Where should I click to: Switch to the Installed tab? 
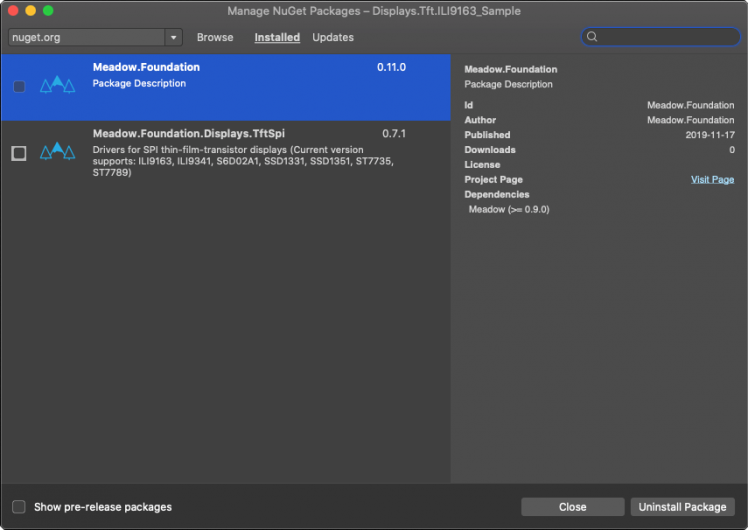277,37
